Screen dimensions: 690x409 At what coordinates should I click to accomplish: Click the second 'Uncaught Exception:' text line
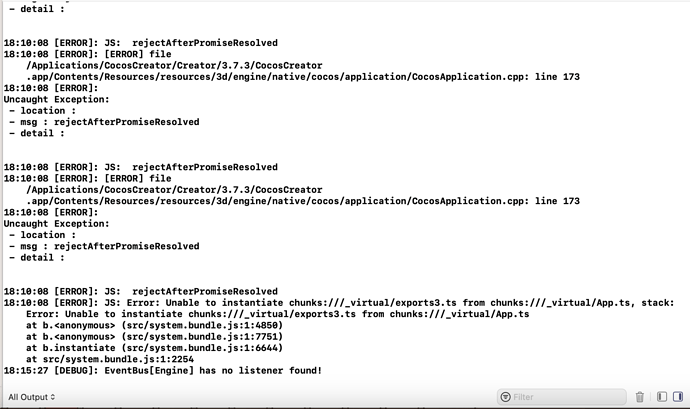[x=56, y=224]
